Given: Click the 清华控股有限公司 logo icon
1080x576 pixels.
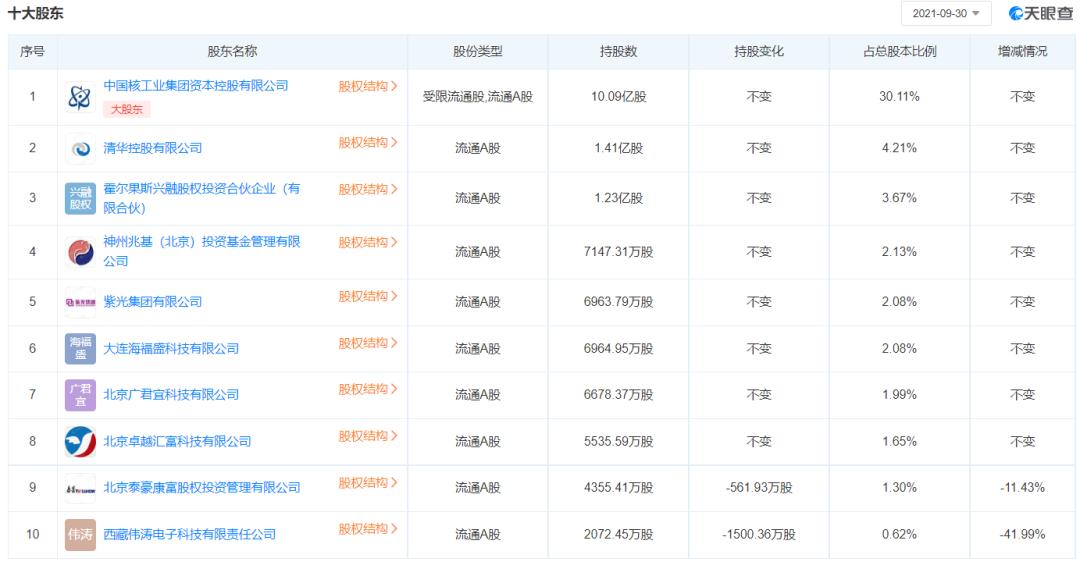Looking at the screenshot, I should coord(80,148).
